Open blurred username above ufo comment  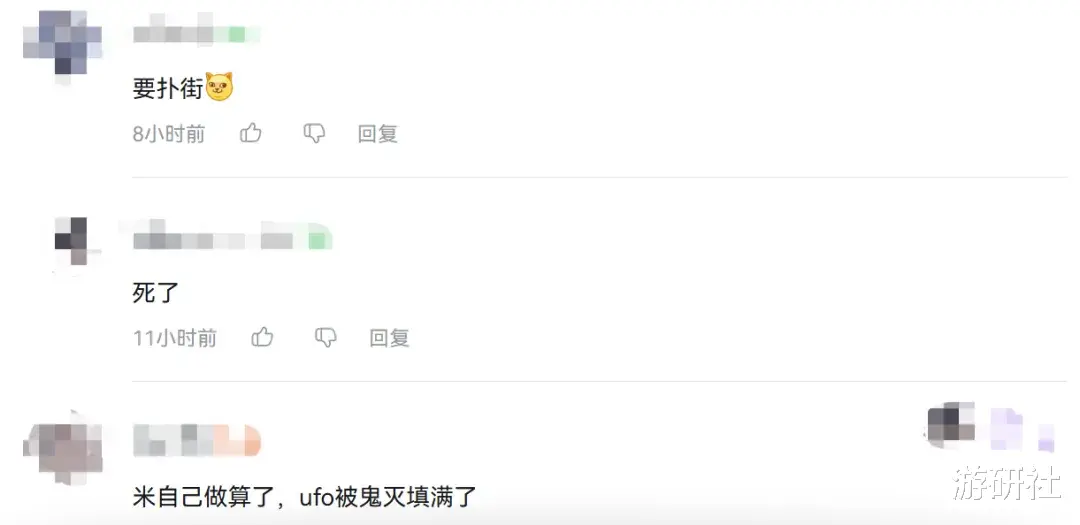[x=197, y=440]
